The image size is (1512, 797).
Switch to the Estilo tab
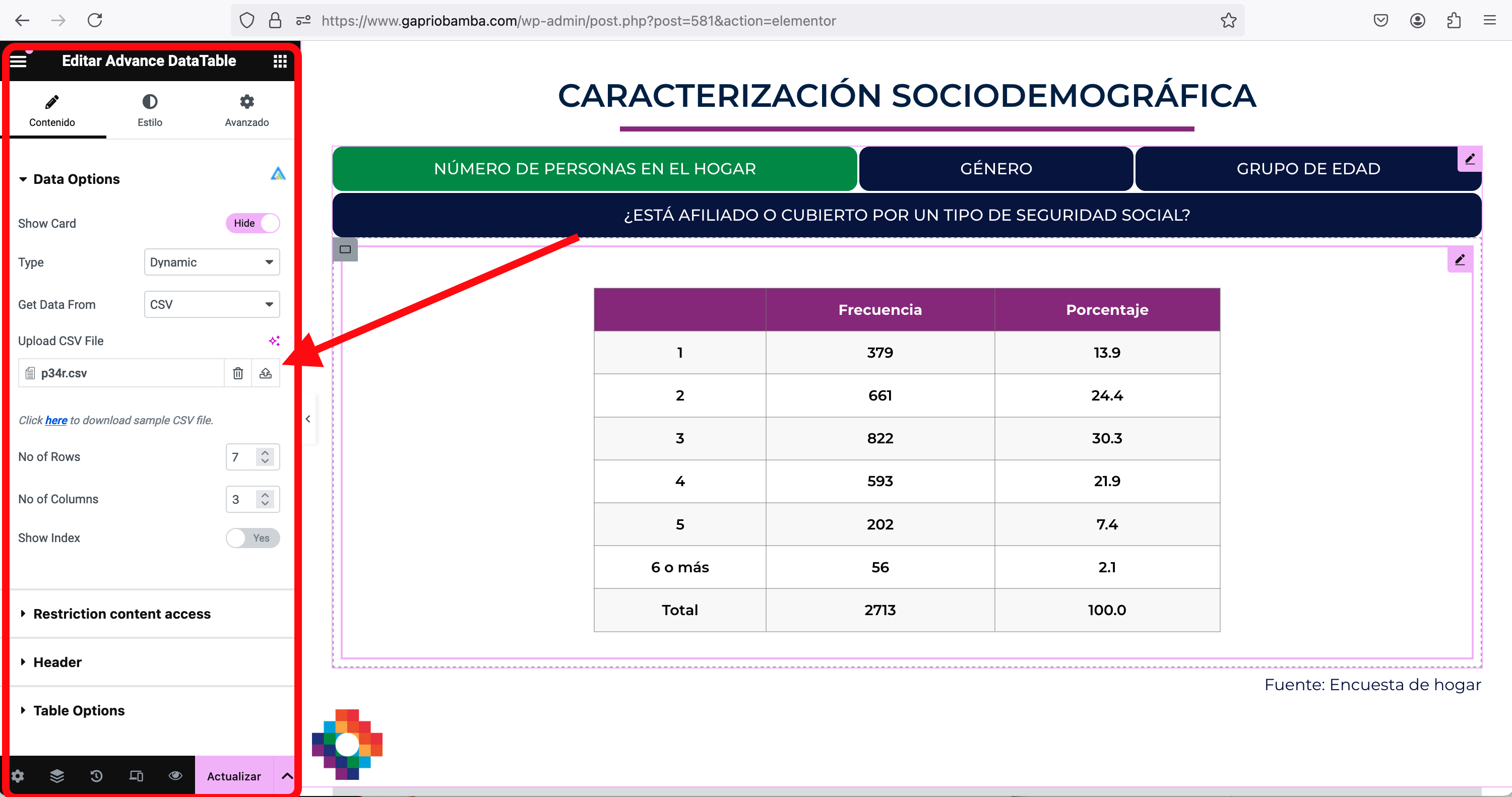(x=150, y=110)
